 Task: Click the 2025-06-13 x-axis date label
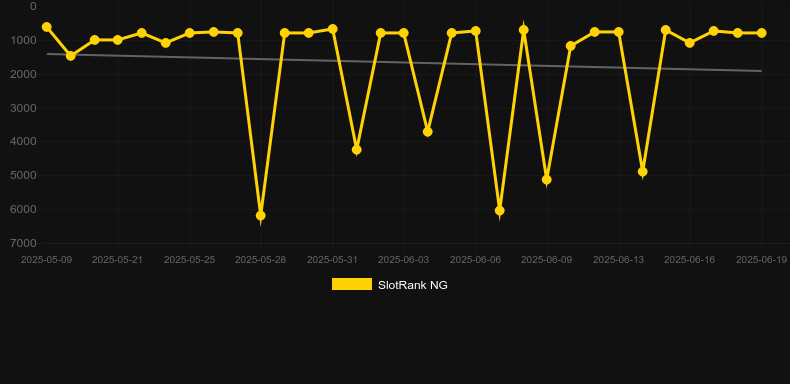point(618,260)
